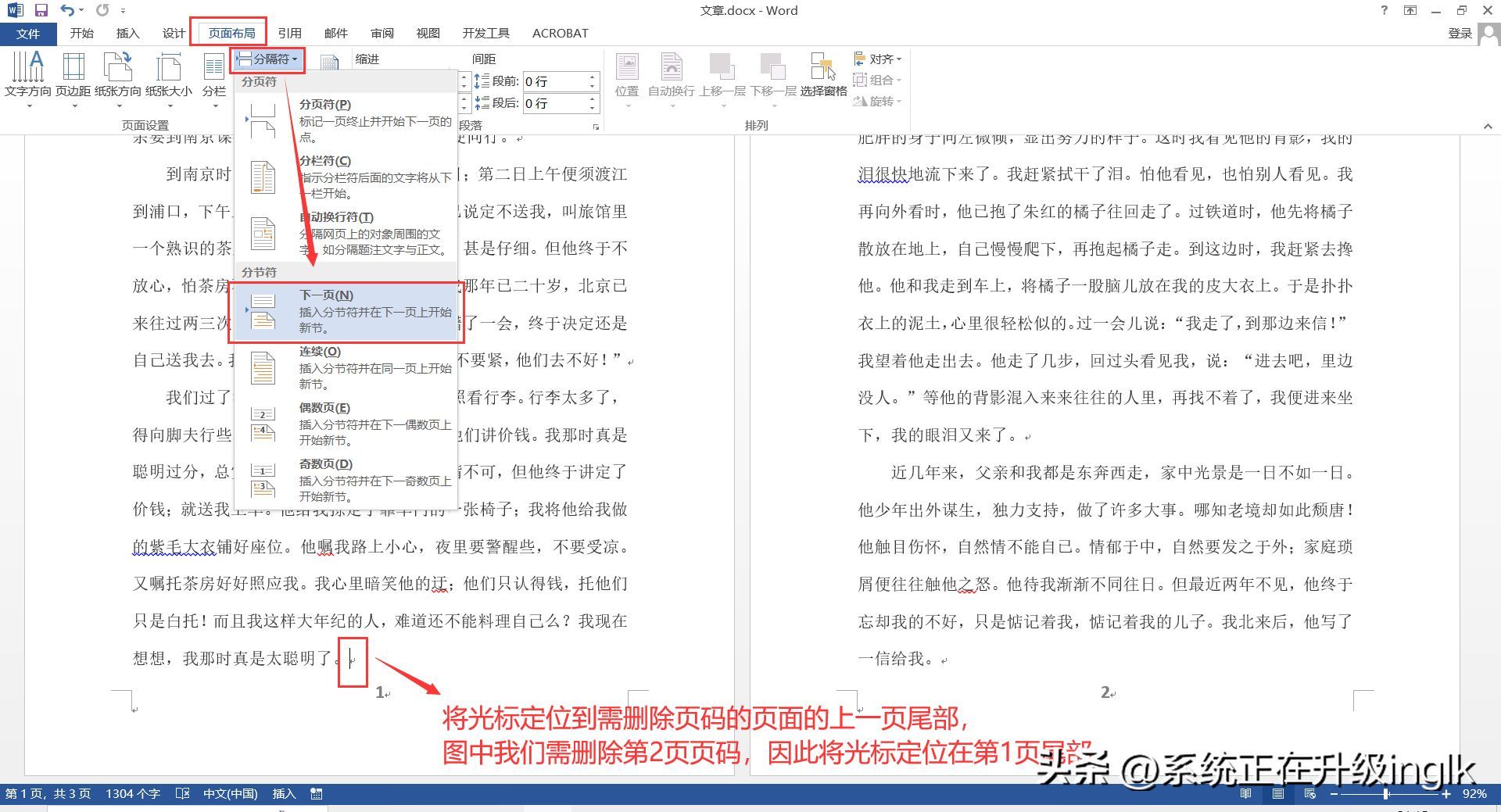
Task: Select the 页面布局 ribbon tab
Action: coord(231,33)
